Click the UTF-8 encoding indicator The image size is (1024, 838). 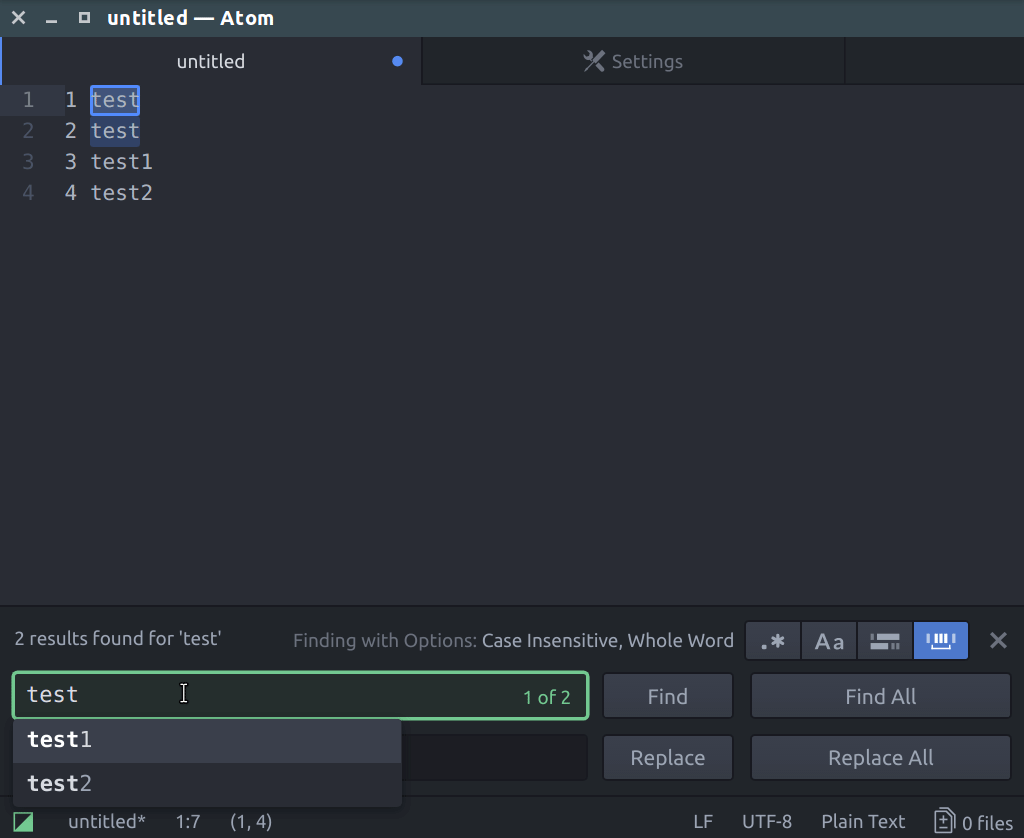tap(766, 820)
